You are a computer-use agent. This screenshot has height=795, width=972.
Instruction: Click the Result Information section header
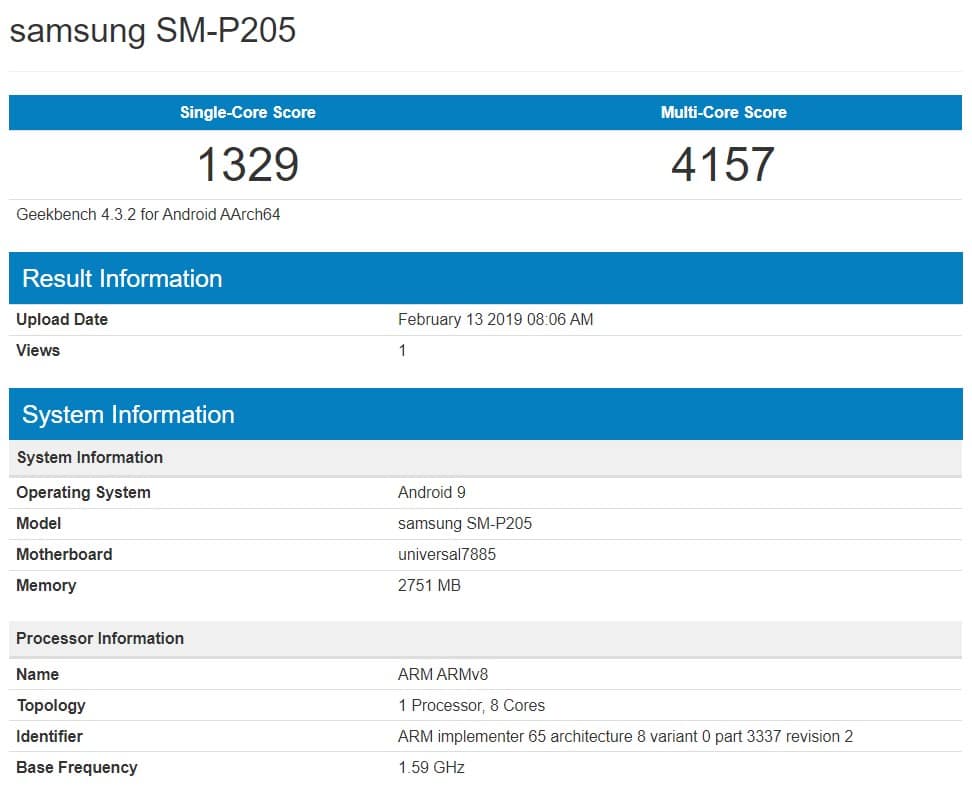pyautogui.click(x=485, y=278)
